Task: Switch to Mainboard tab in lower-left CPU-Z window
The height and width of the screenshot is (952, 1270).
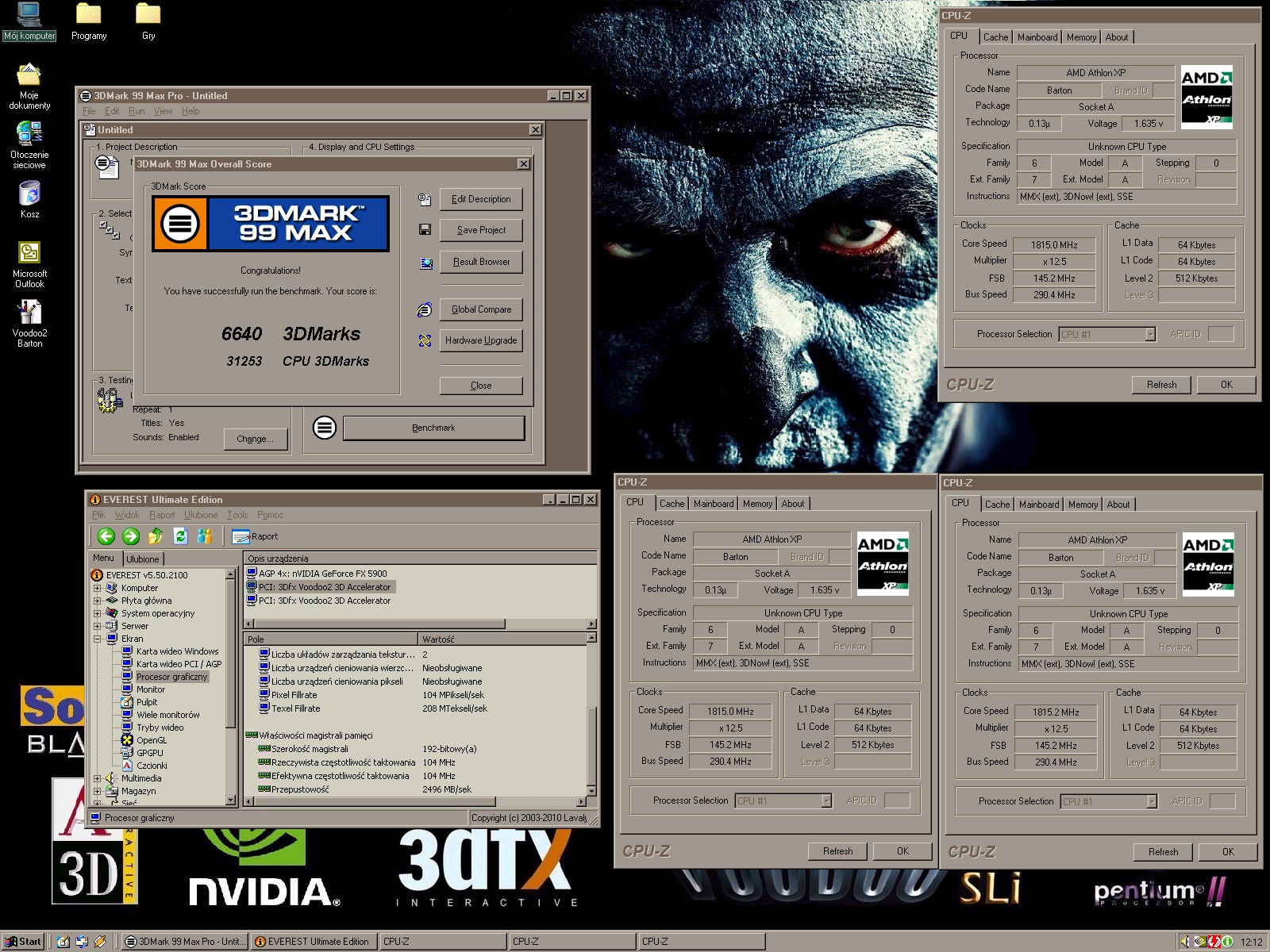Action: coord(714,504)
